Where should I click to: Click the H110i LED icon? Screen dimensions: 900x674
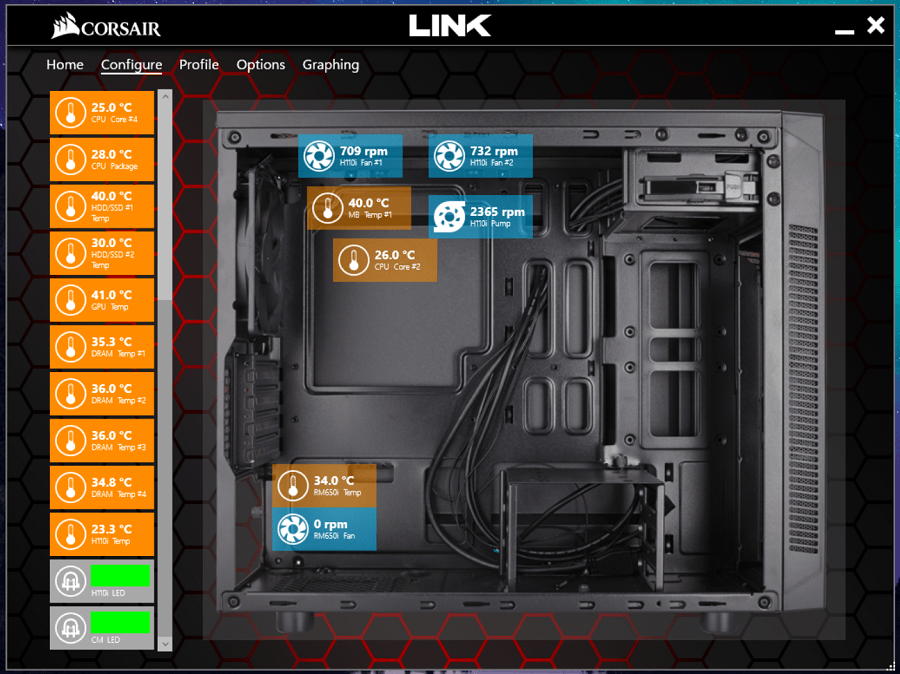[71, 581]
